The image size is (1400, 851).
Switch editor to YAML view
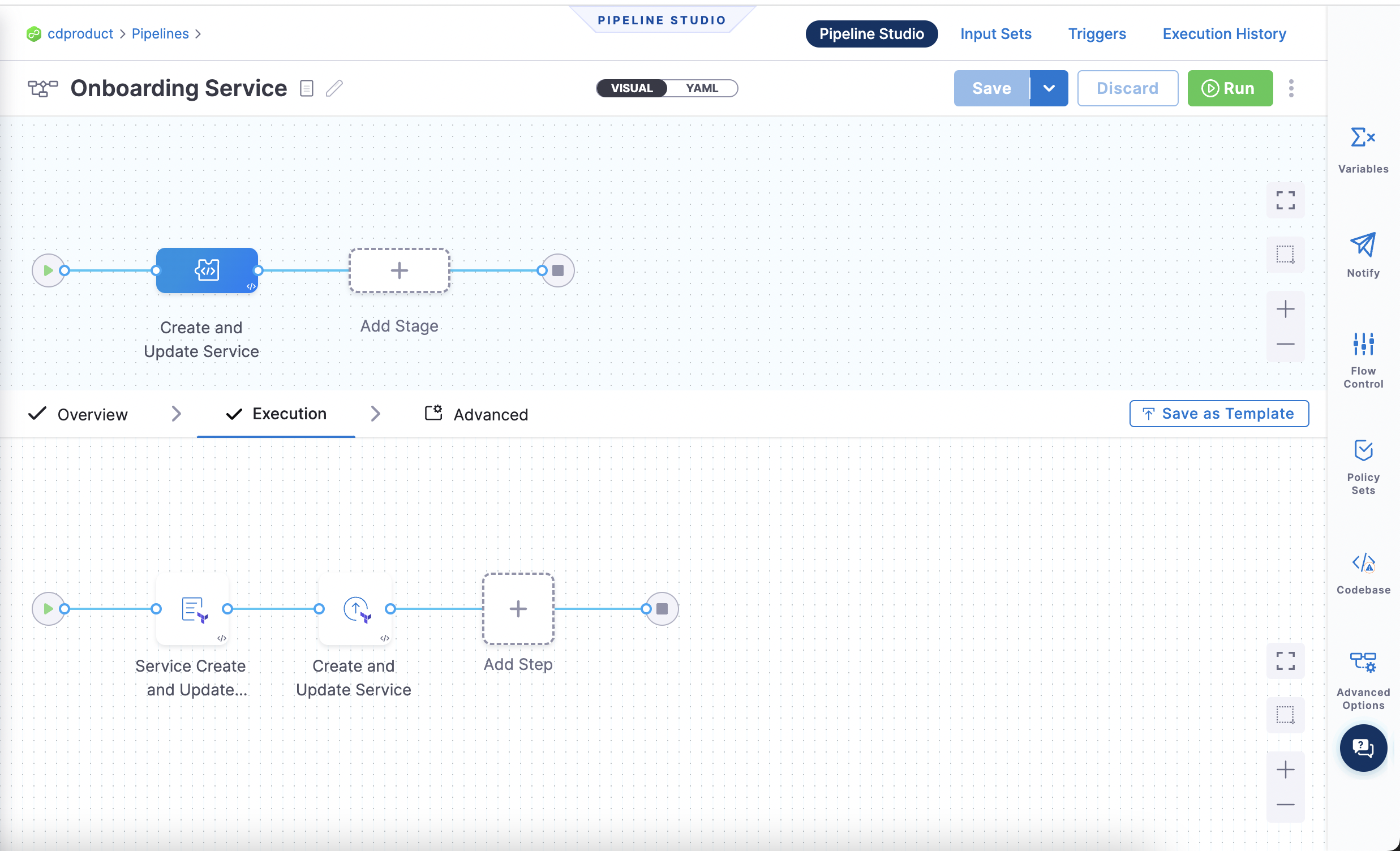702,88
